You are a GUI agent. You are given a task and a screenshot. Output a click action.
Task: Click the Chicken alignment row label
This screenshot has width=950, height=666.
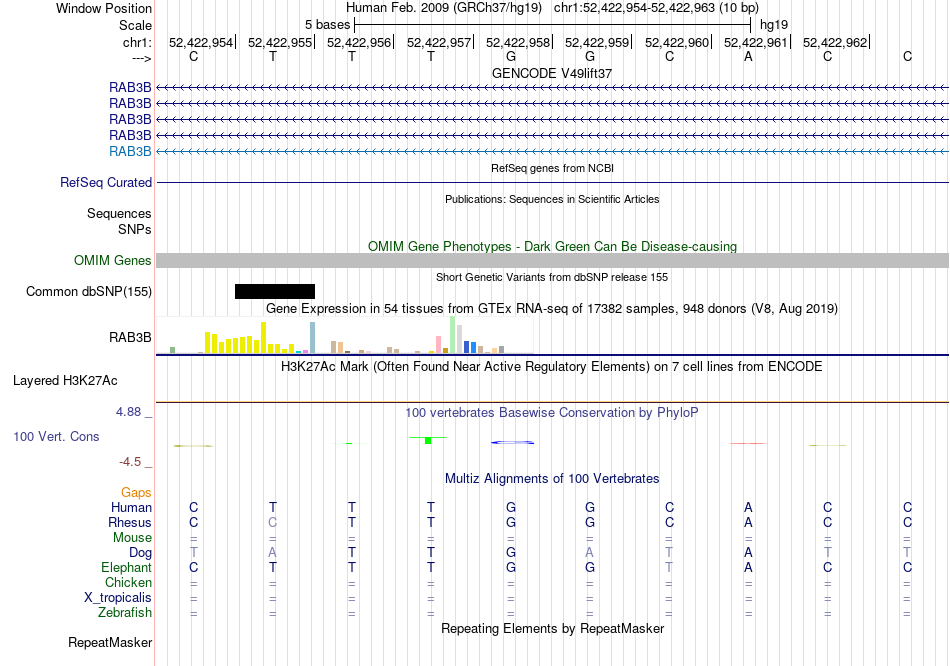click(x=128, y=582)
